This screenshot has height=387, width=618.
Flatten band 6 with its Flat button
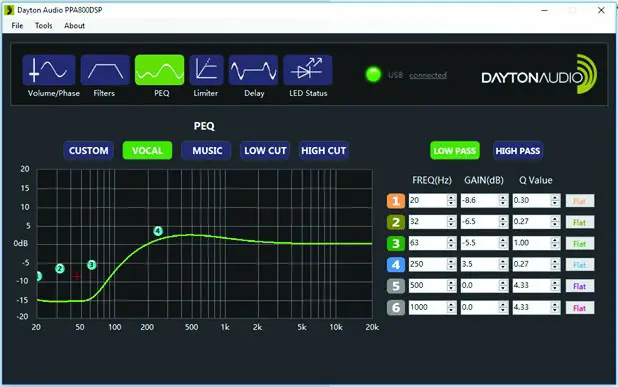580,308
